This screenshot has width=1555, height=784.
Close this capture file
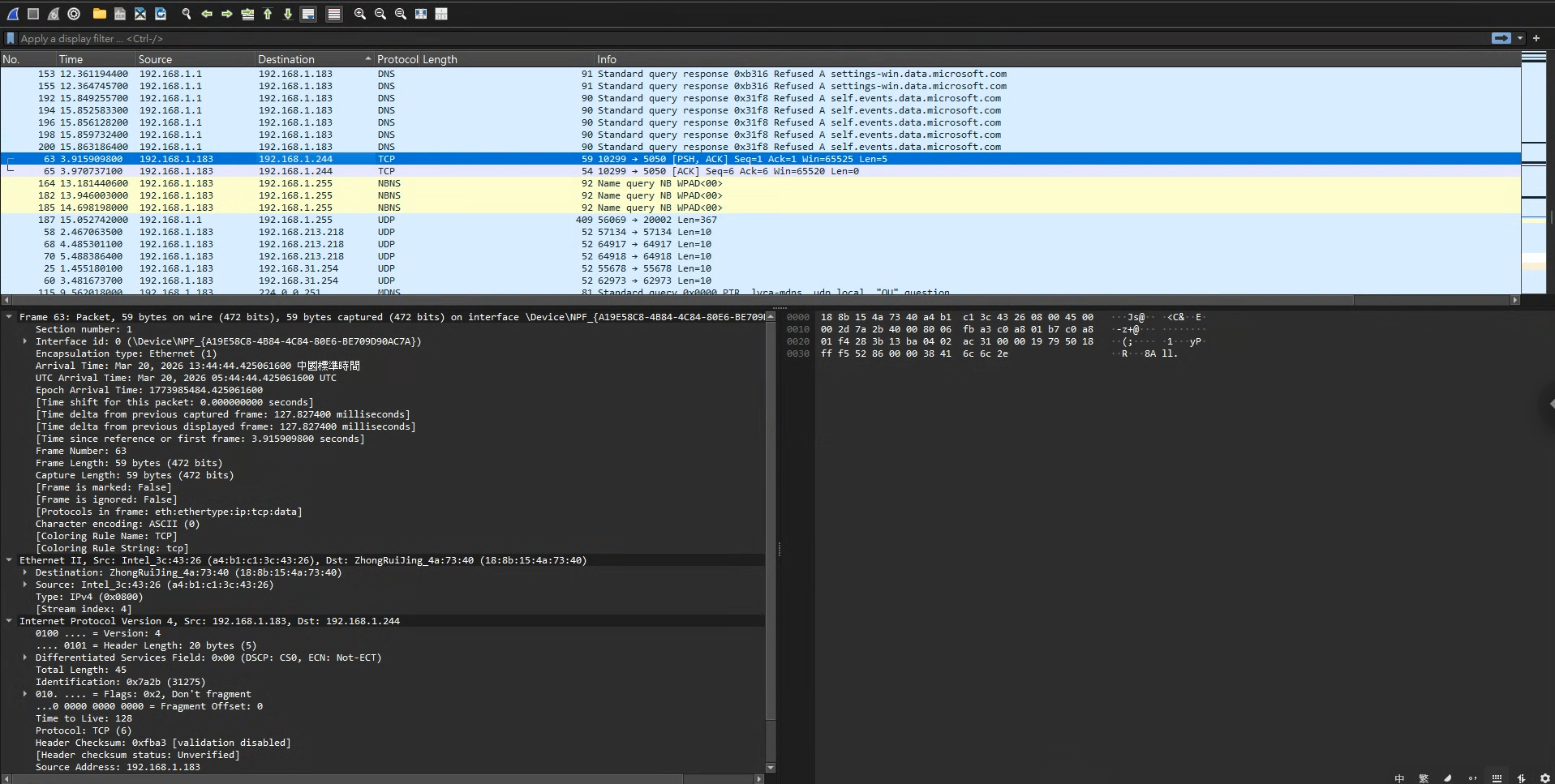click(140, 14)
